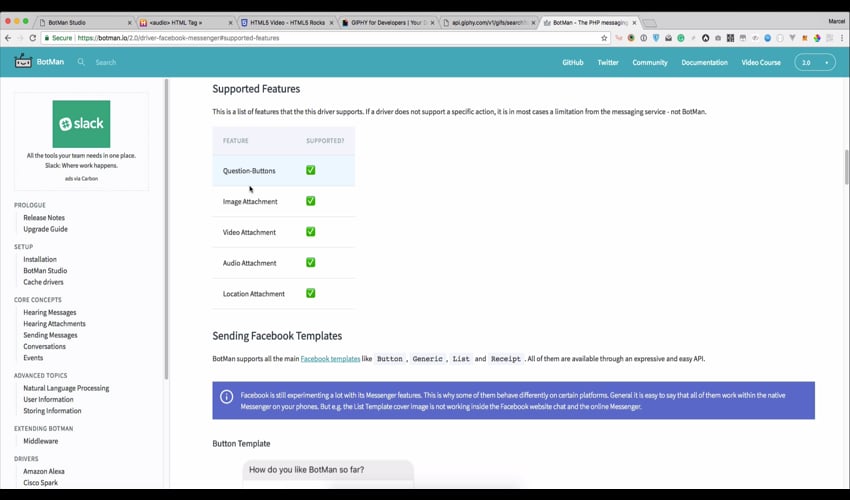Click the green Secure lock indicator
The image size is (850, 500).
[58, 38]
